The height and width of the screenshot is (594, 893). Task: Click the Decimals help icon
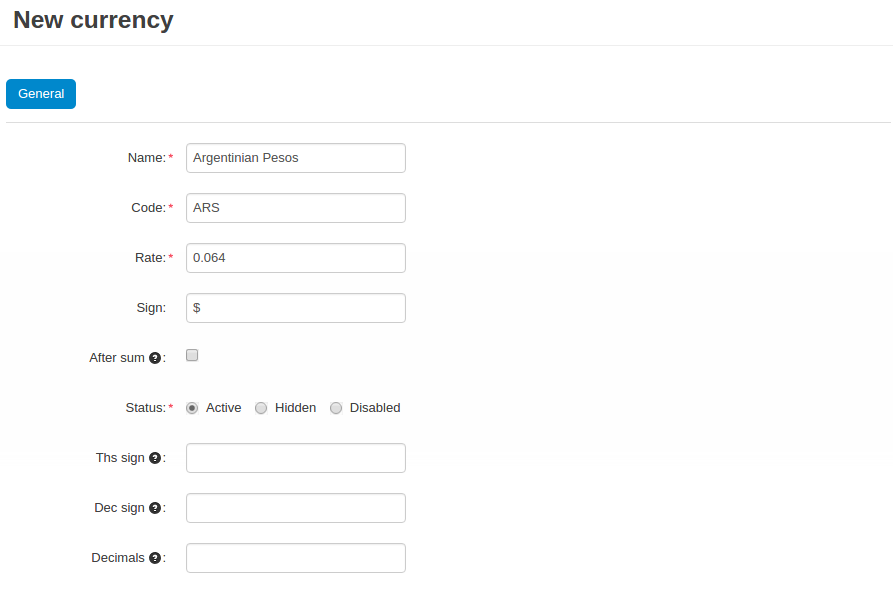[x=155, y=558]
